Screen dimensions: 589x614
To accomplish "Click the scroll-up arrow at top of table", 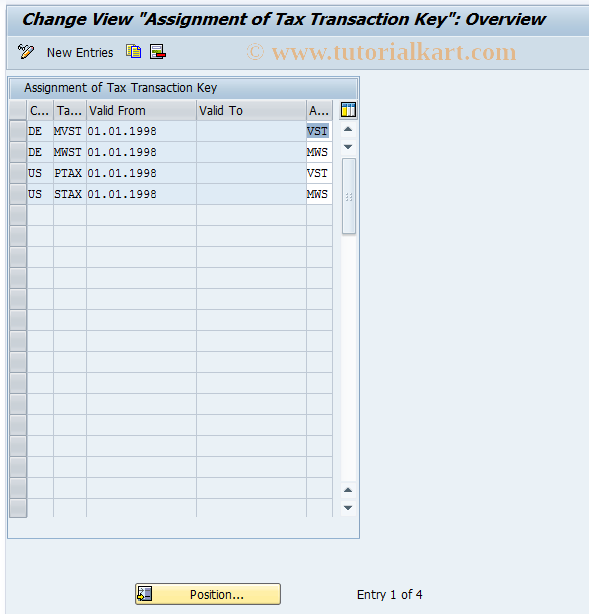I will [x=348, y=129].
